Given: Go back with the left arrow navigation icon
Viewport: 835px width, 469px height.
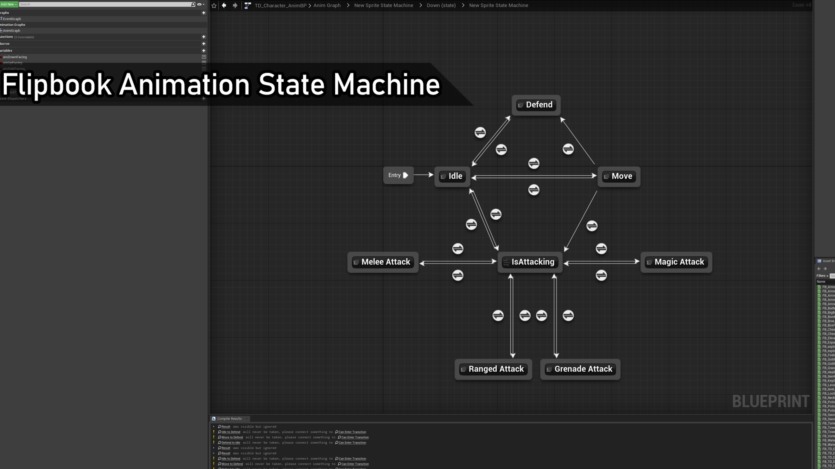Looking at the screenshot, I should pos(224,5).
